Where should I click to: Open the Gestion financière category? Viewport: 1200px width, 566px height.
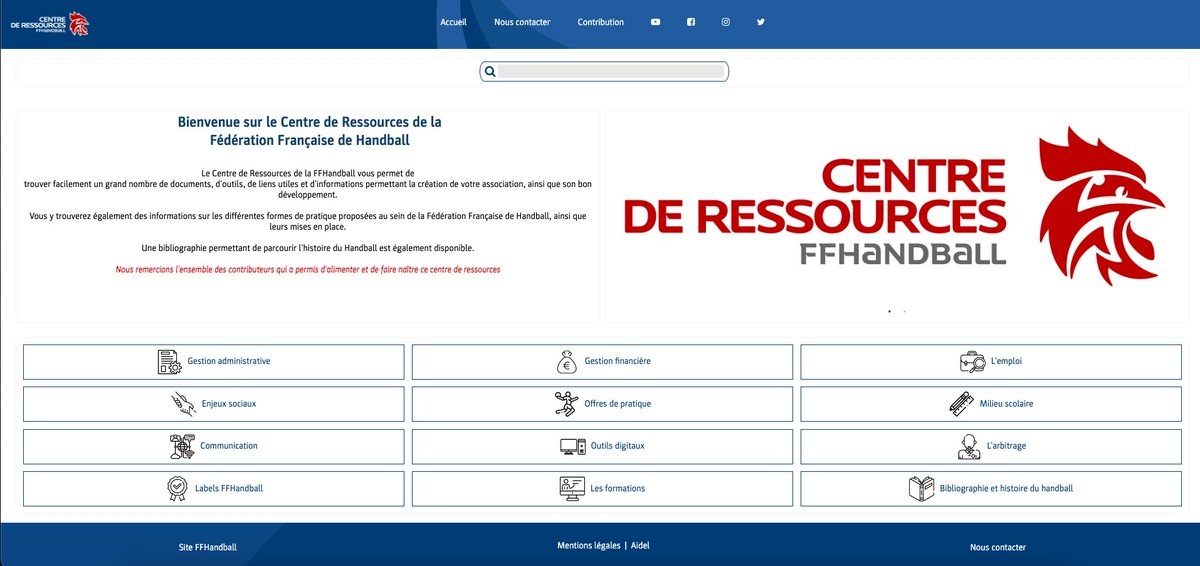tap(602, 362)
